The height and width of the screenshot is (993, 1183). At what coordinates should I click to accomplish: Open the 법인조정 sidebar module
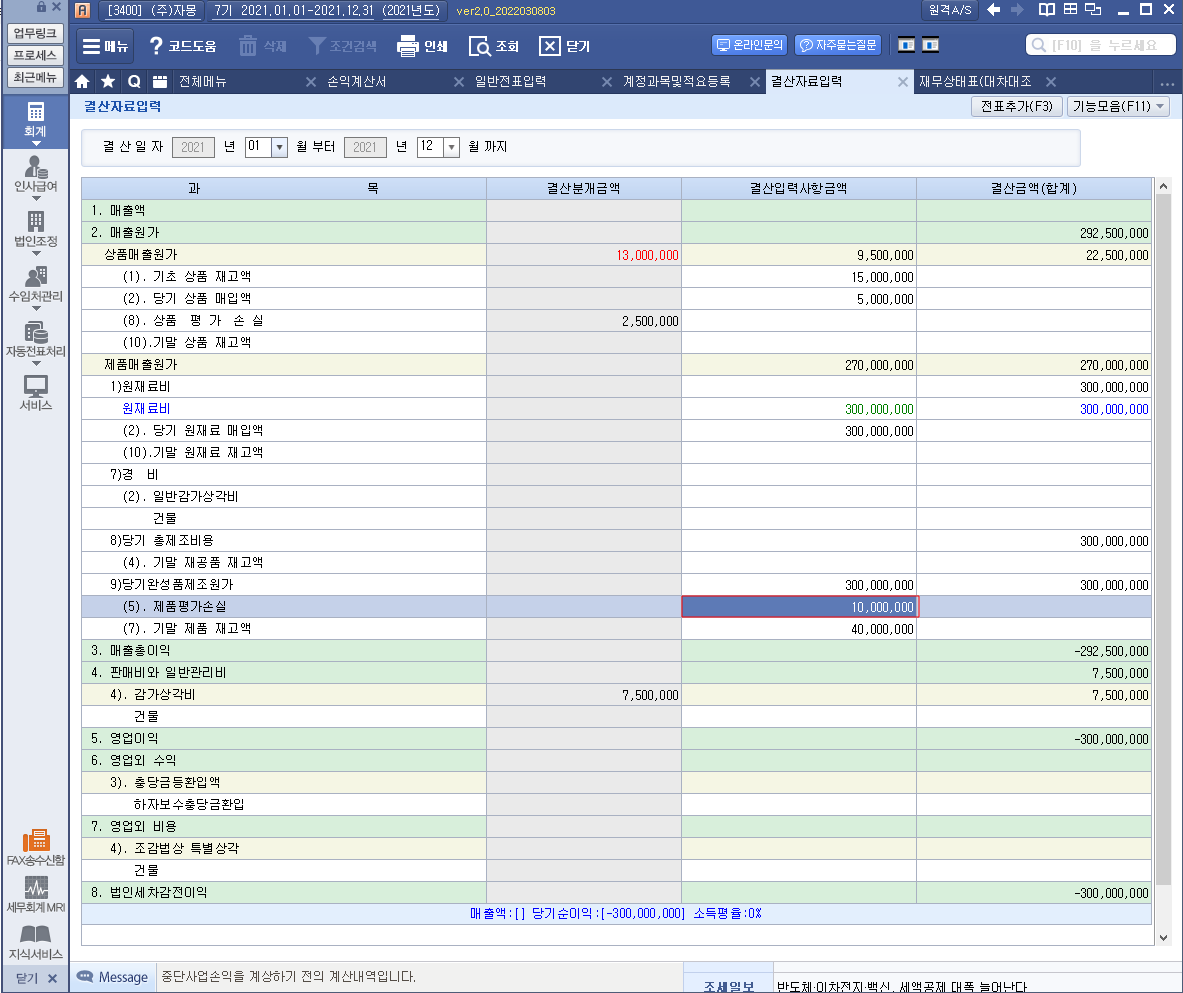point(35,224)
